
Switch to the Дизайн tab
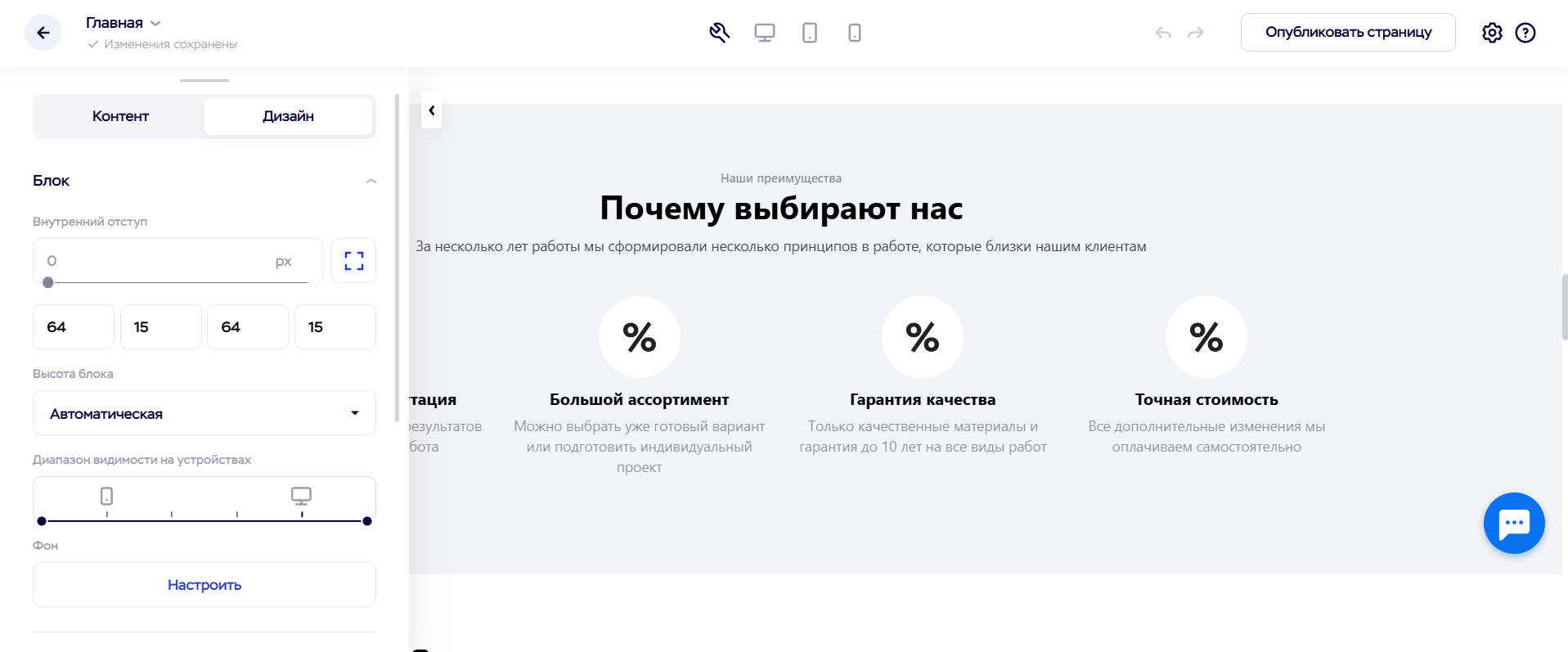[288, 116]
